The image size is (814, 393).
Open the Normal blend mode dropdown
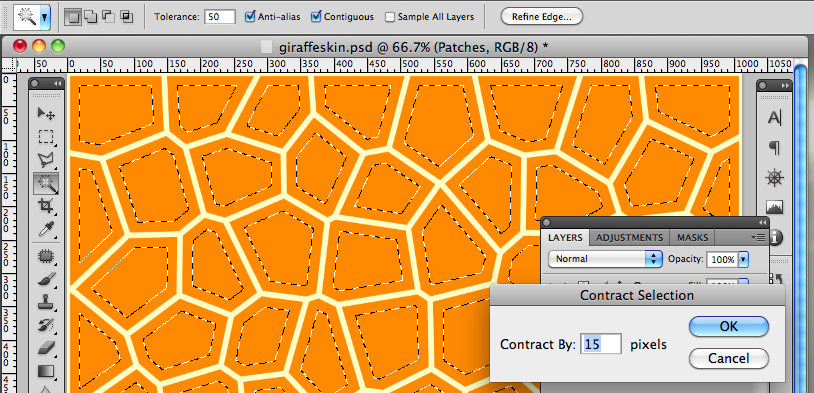[605, 259]
